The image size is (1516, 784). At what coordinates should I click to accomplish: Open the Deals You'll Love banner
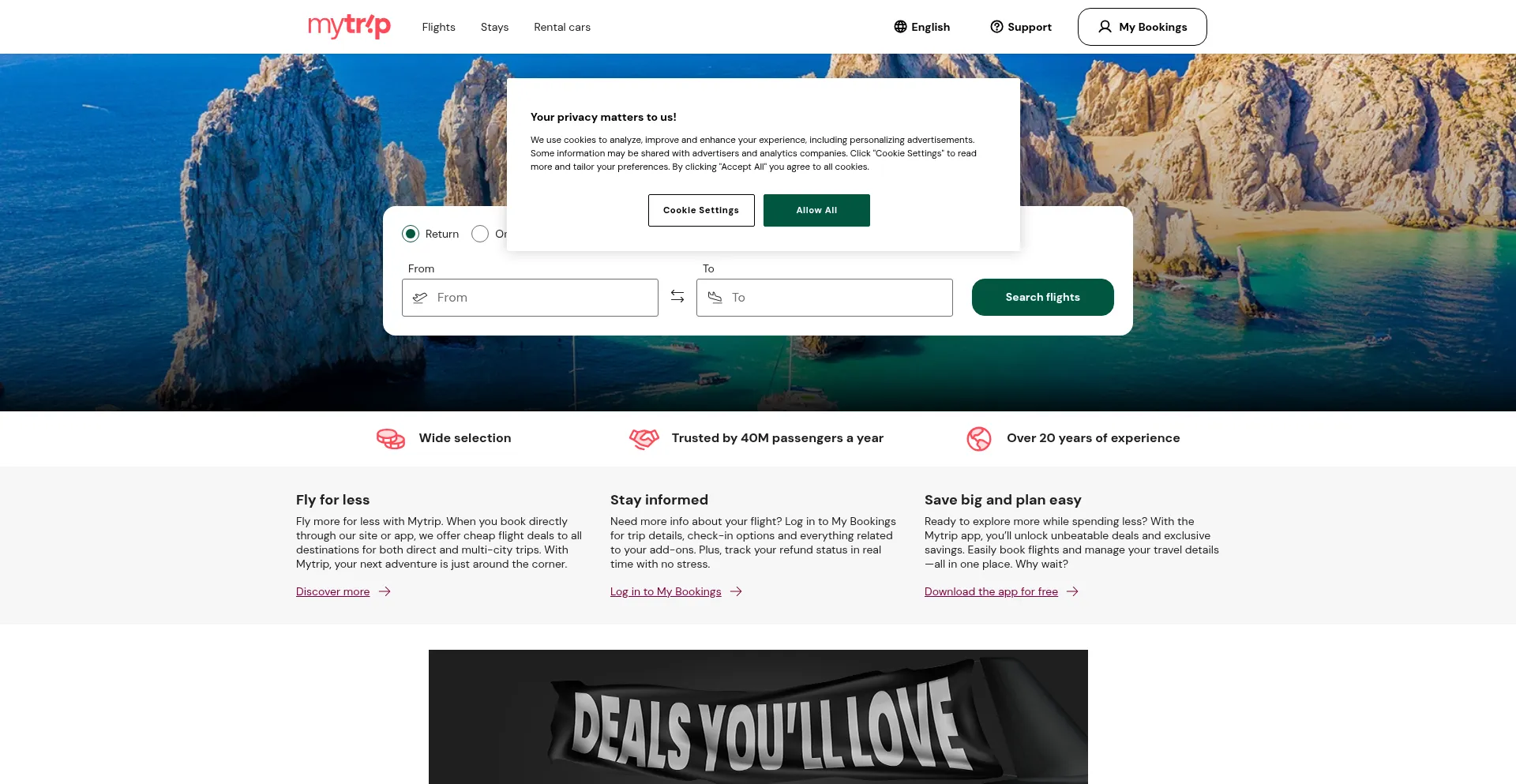(758, 717)
